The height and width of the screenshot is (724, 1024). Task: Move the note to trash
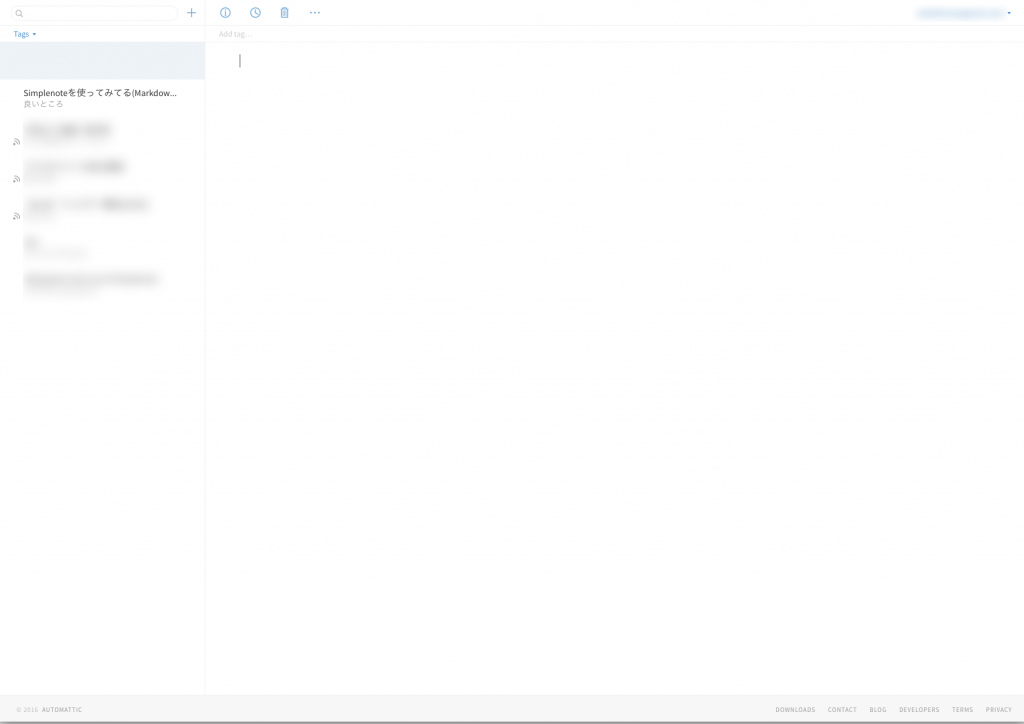pyautogui.click(x=284, y=13)
